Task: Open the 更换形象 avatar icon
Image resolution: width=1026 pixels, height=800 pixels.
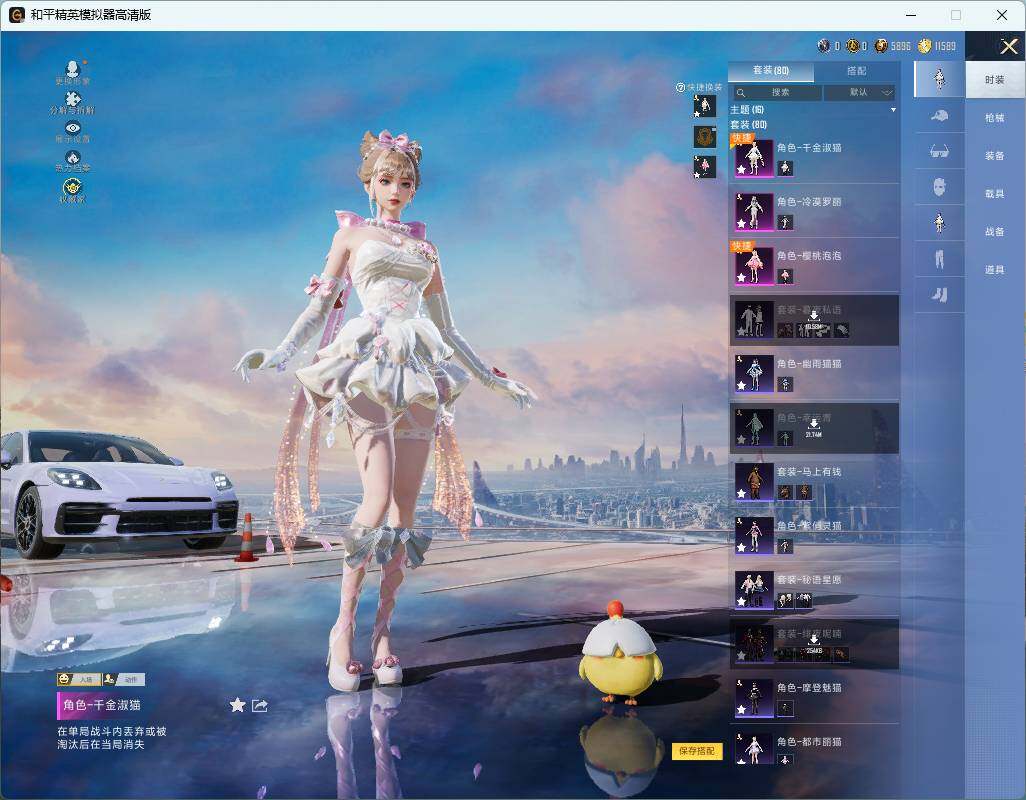Action: click(x=73, y=68)
